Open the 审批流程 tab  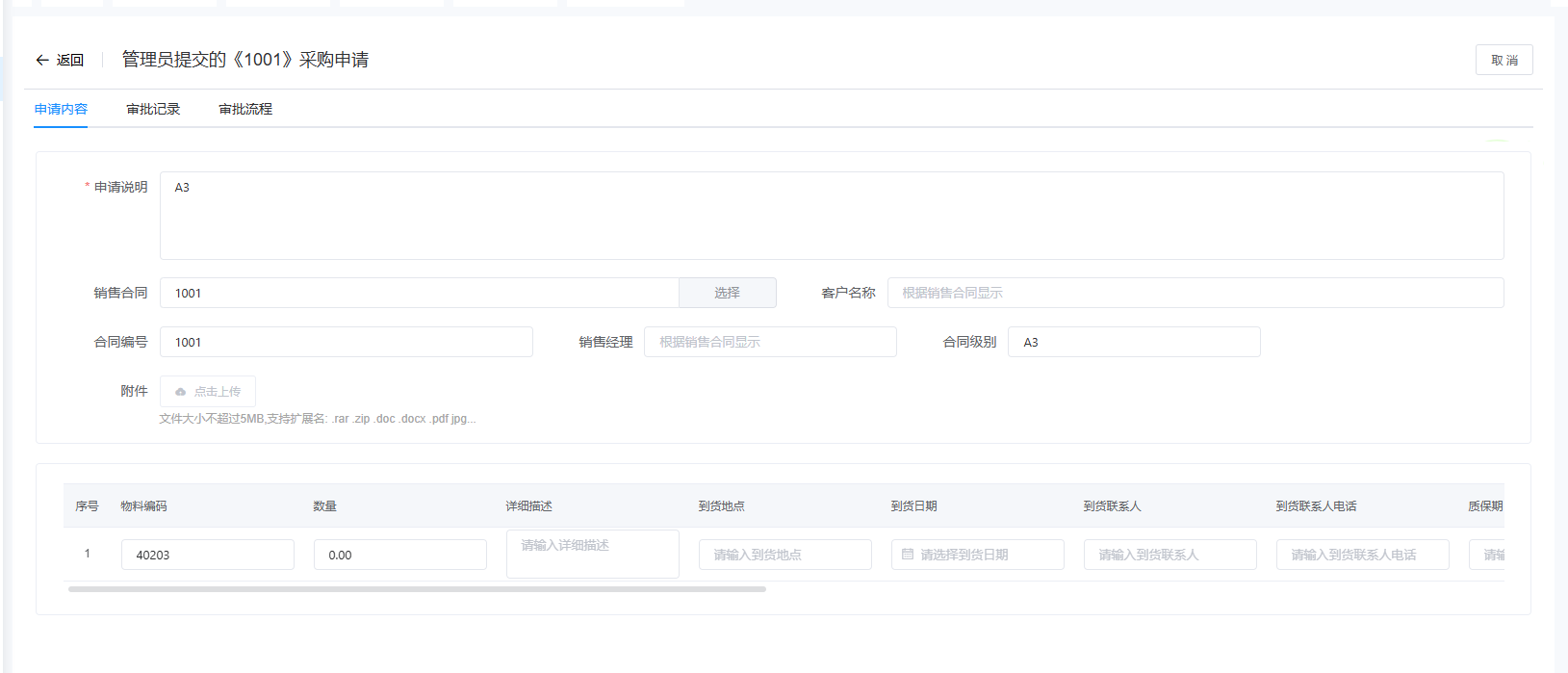pyautogui.click(x=245, y=109)
